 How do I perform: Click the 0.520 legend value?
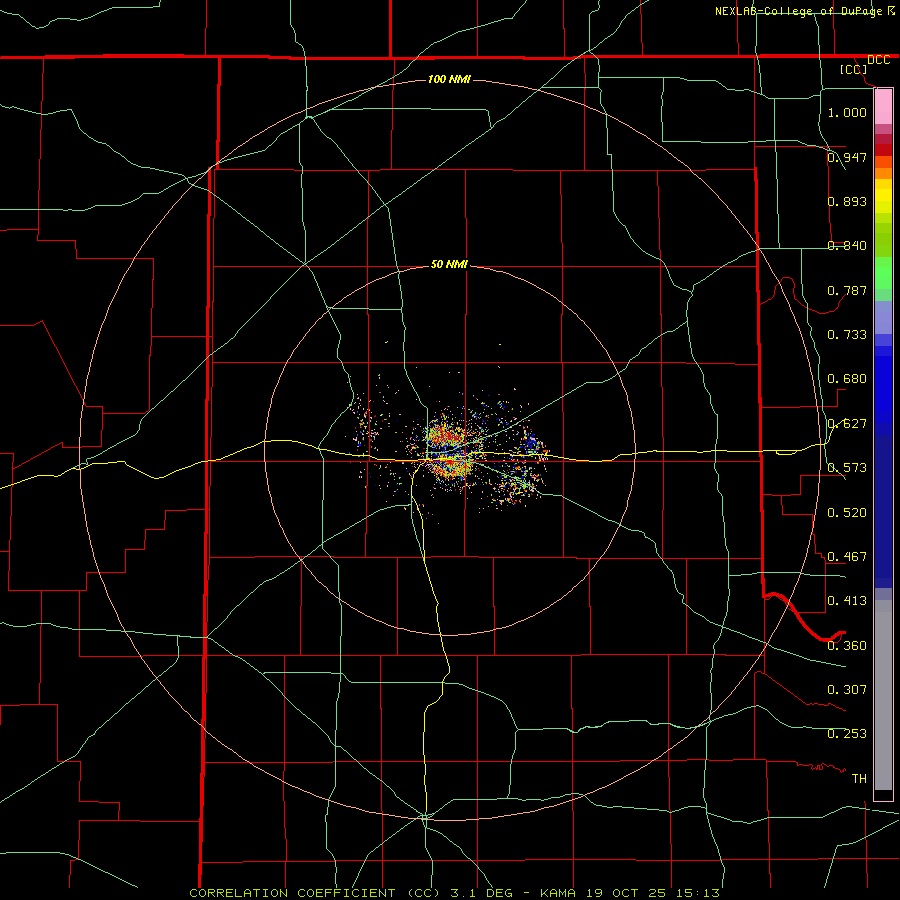click(847, 513)
